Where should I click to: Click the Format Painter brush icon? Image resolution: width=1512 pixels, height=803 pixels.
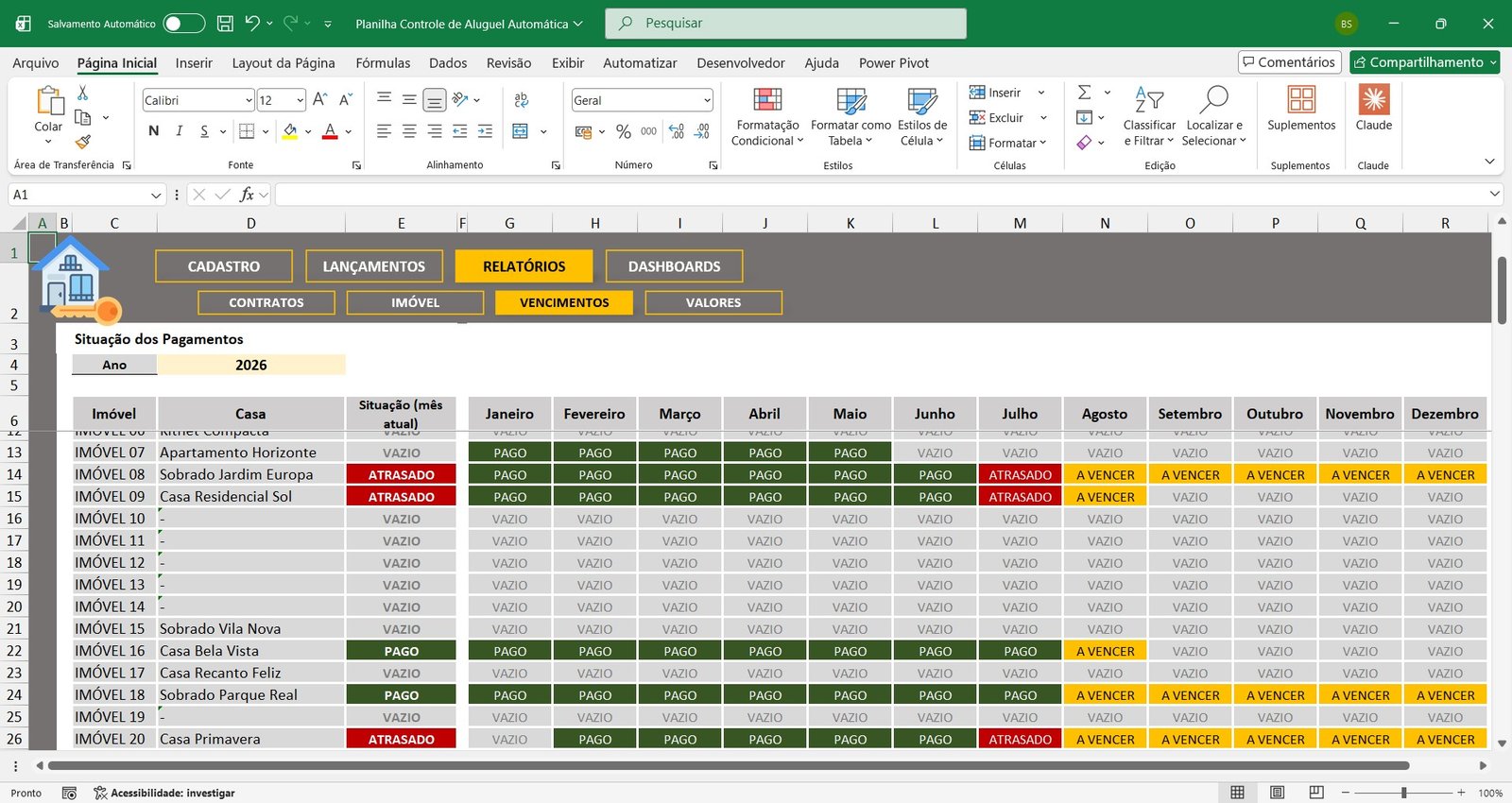click(x=82, y=142)
